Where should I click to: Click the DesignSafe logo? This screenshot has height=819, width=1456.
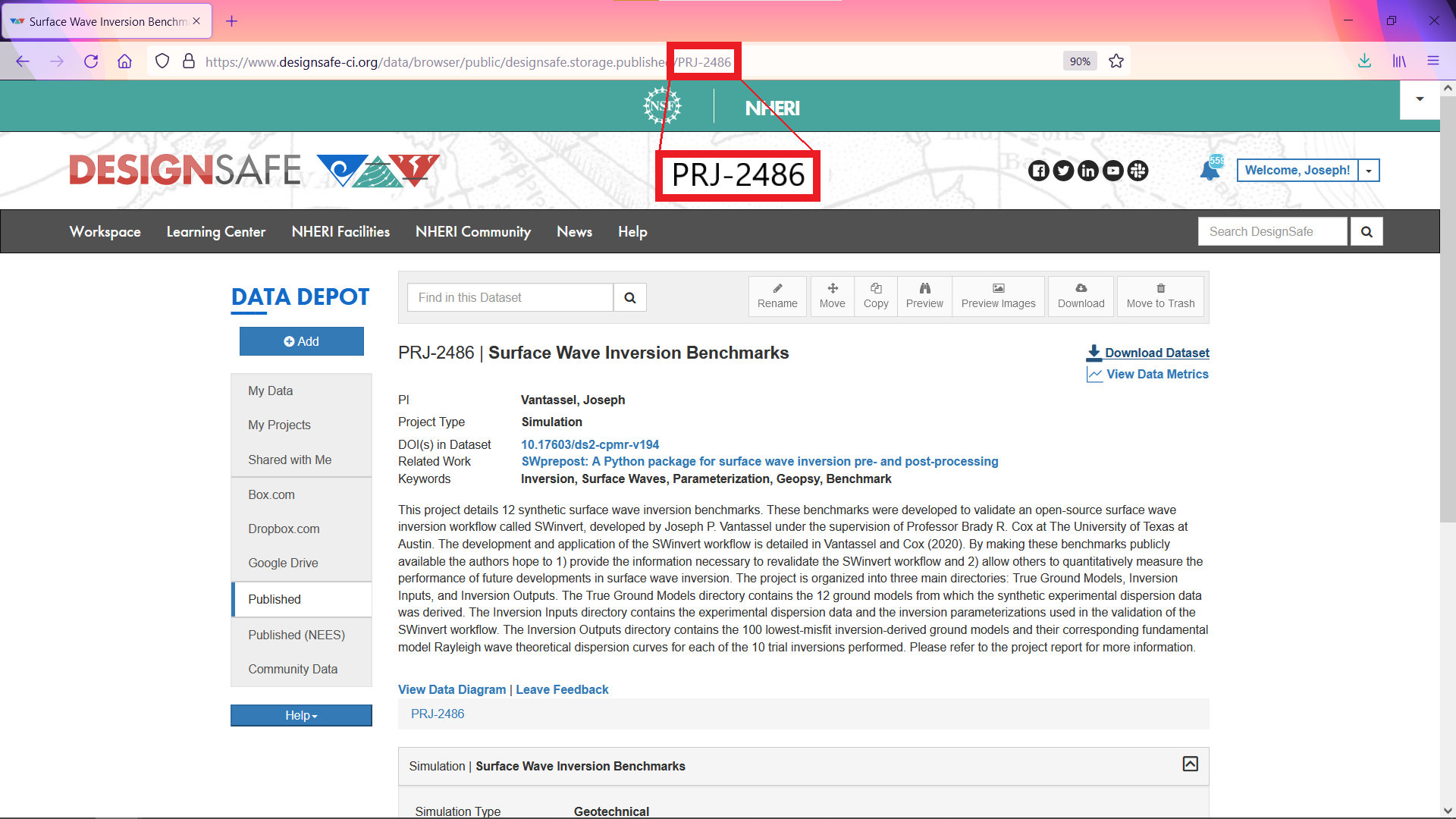255,170
